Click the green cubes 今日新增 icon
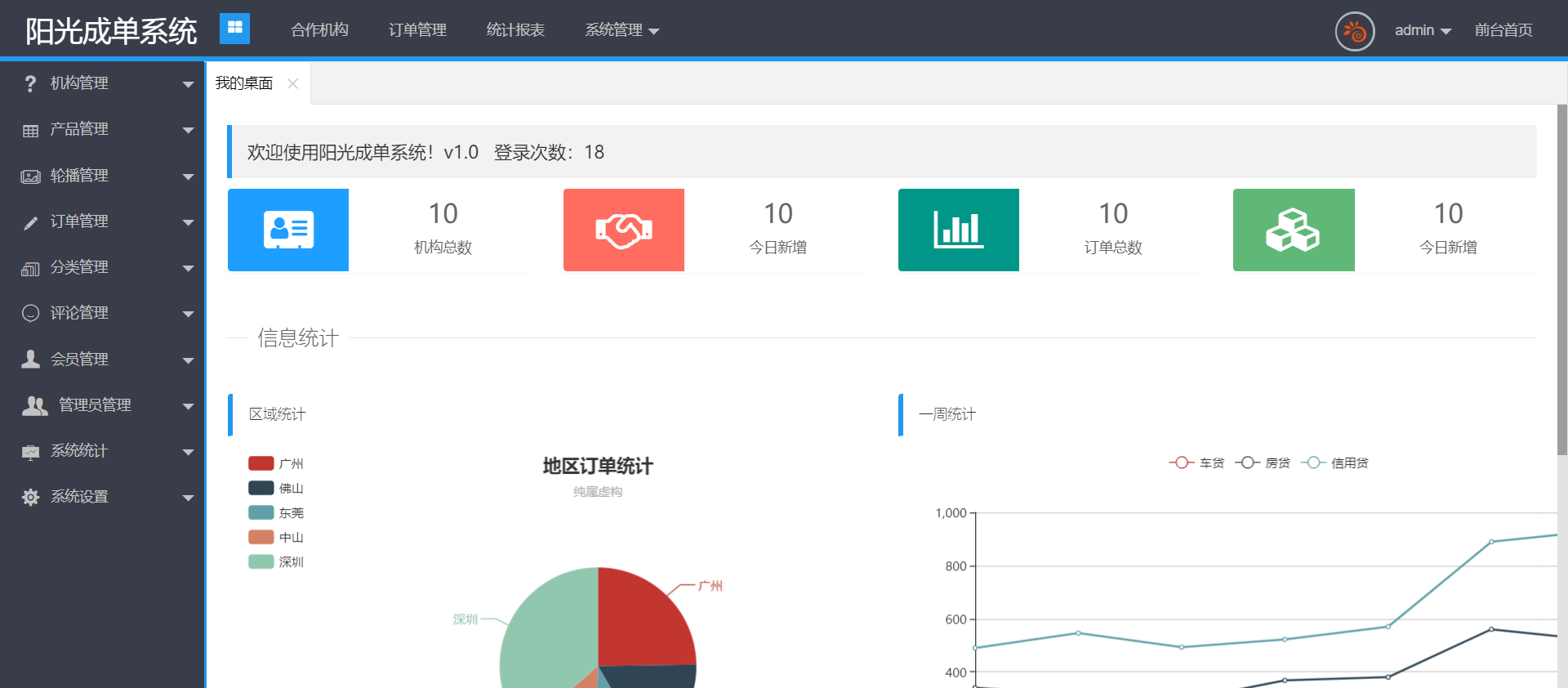This screenshot has width=1568, height=688. click(1293, 230)
